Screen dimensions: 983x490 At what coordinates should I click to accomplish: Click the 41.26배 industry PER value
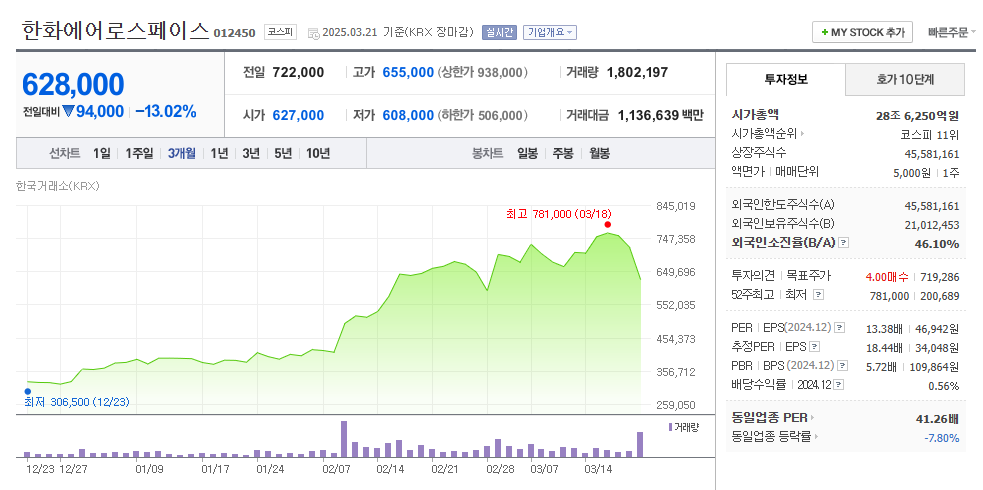pos(938,419)
